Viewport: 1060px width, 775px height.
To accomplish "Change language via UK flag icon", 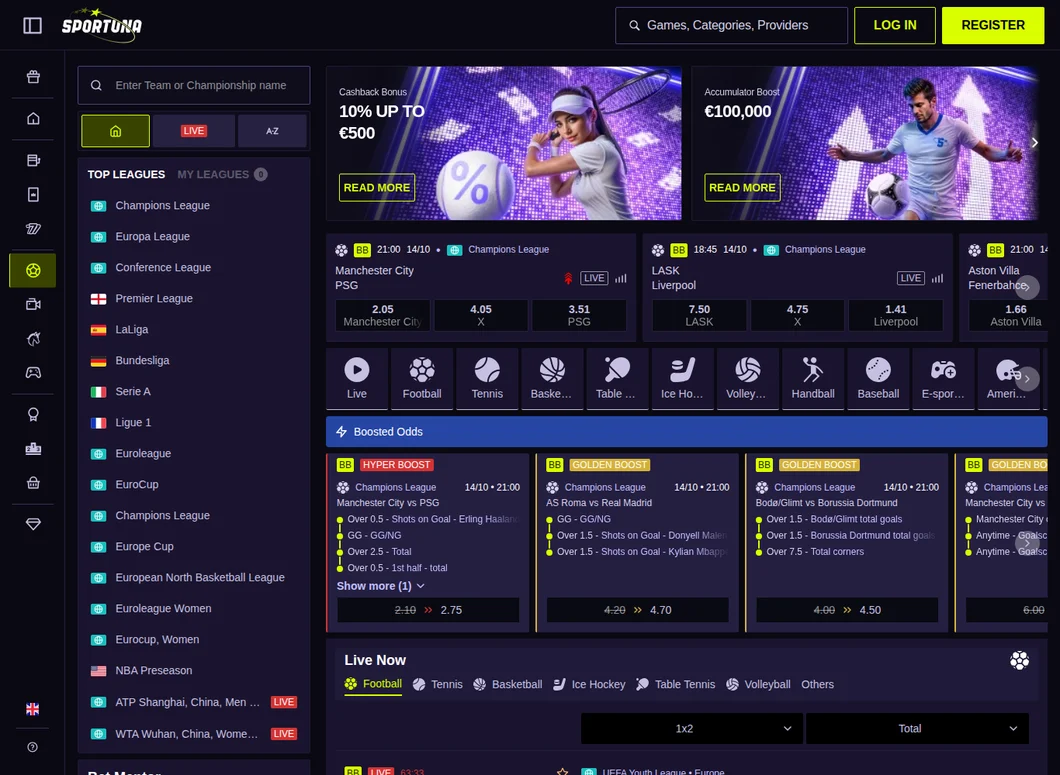I will click(x=32, y=709).
